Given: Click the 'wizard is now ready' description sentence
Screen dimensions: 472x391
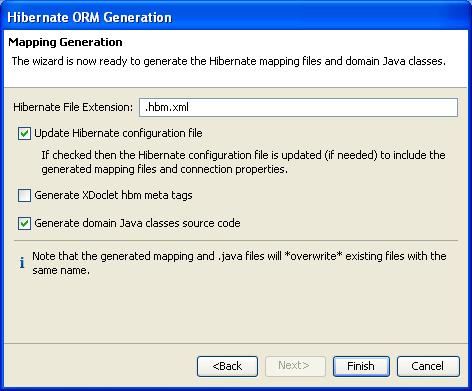Looking at the screenshot, I should pos(229,61).
